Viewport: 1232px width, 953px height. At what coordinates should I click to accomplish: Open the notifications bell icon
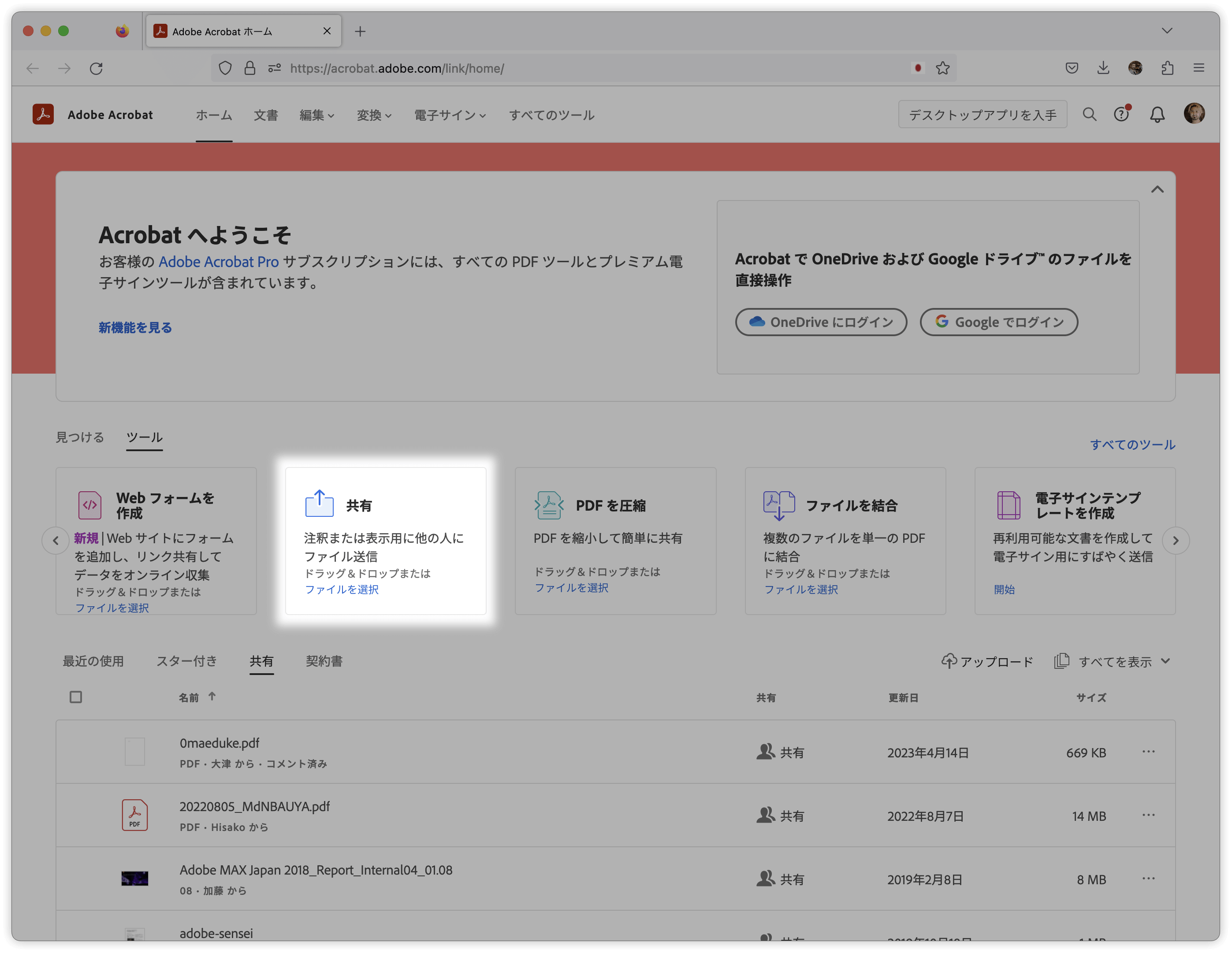pyautogui.click(x=1157, y=115)
